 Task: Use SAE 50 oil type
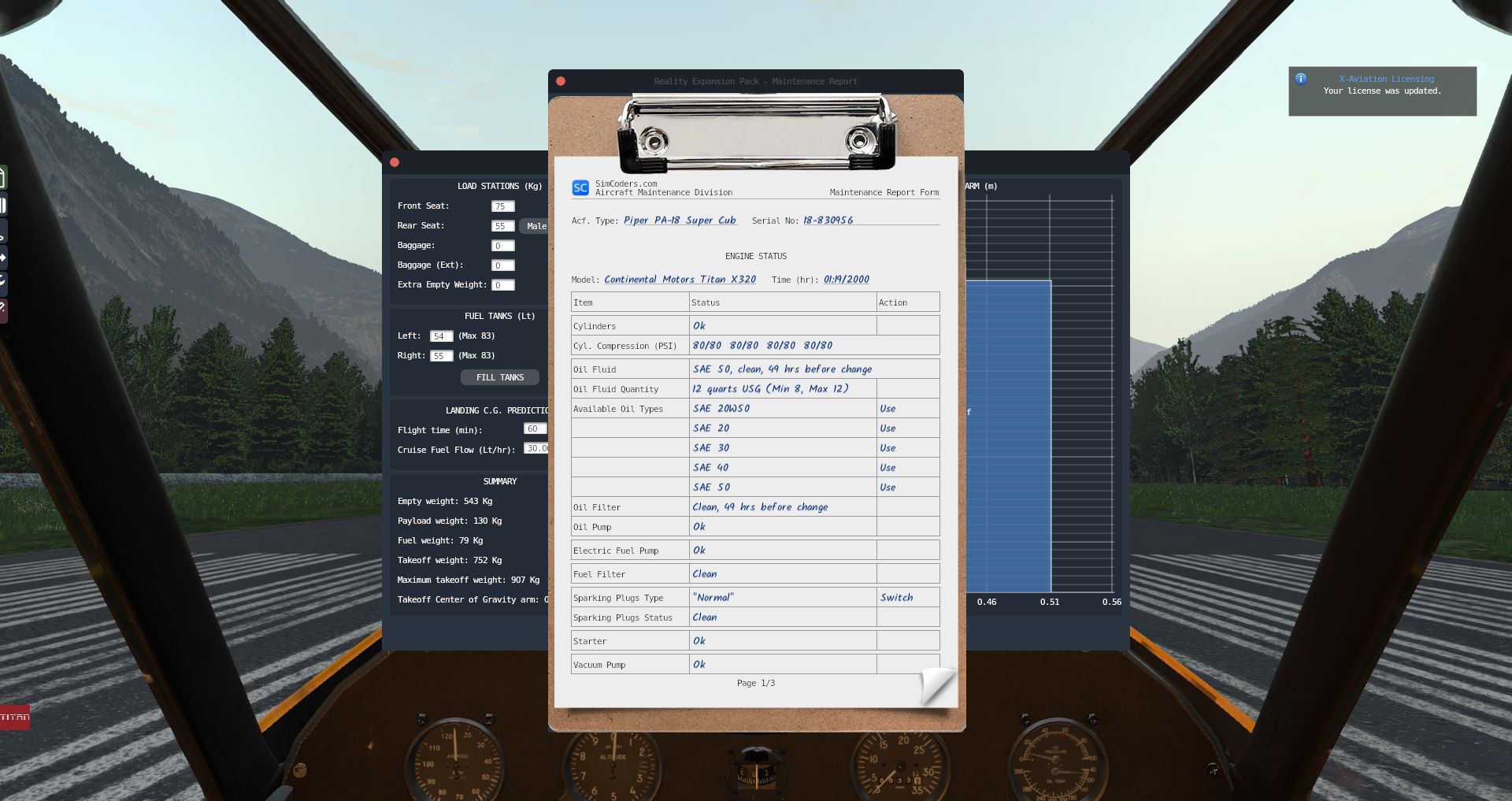click(x=888, y=488)
